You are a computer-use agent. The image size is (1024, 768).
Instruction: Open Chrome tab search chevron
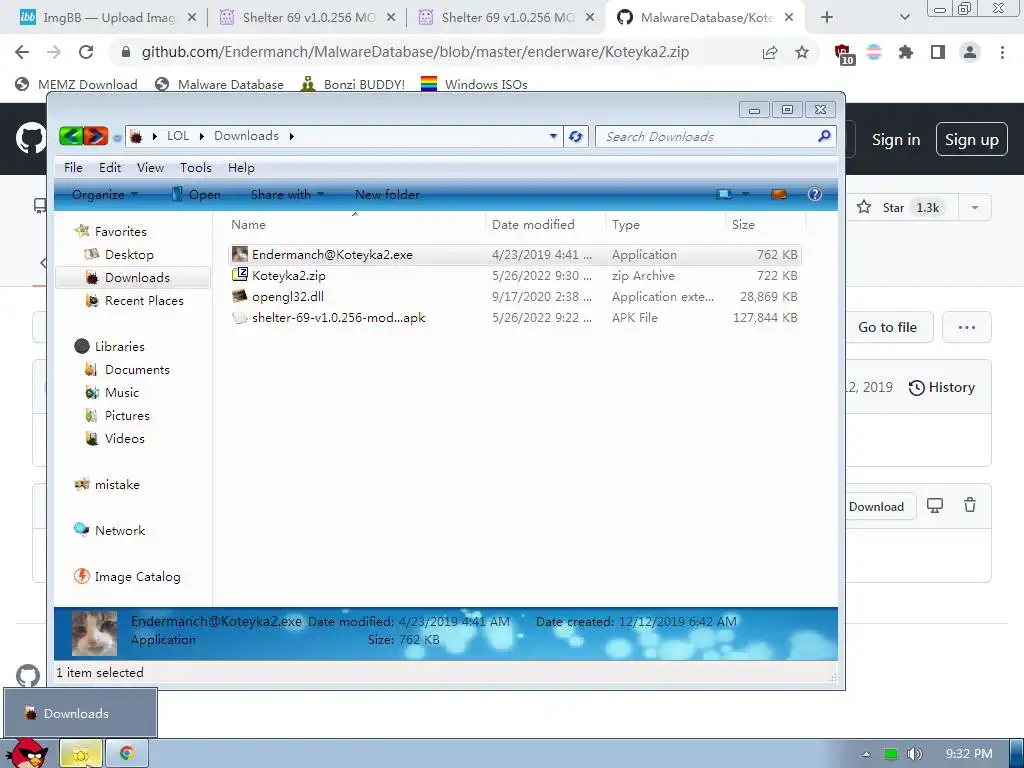coord(904,17)
